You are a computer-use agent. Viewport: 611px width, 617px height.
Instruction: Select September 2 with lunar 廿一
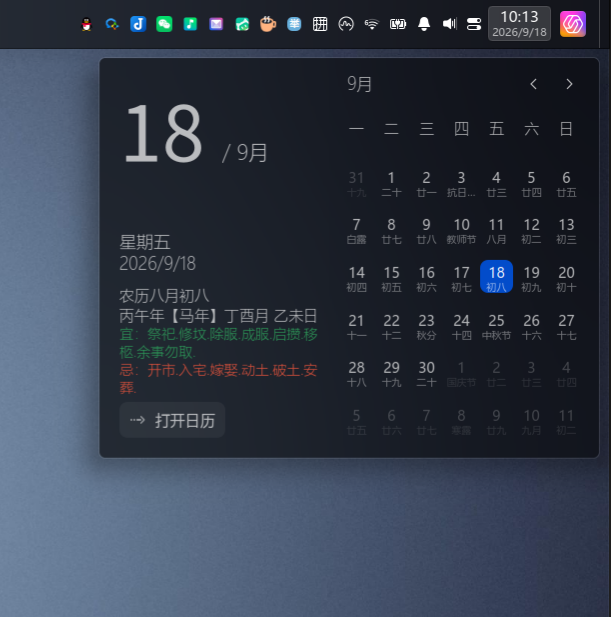point(426,184)
